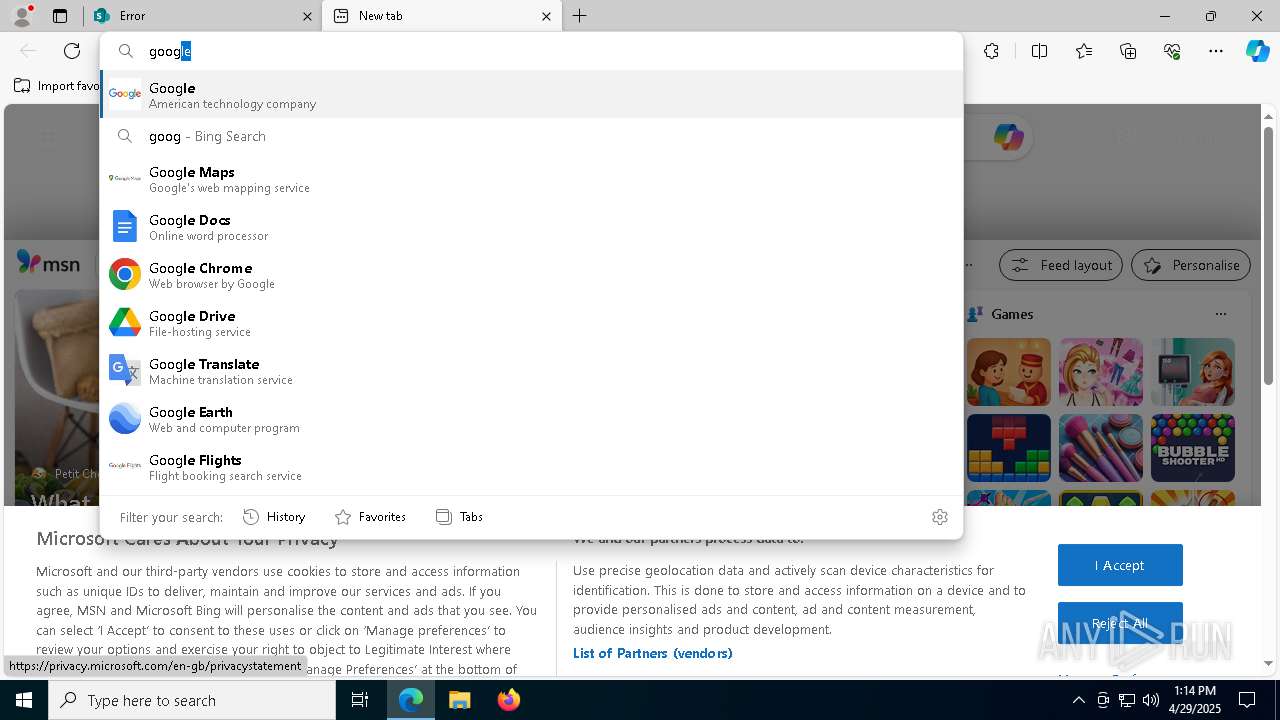Screen dimensions: 1280x720
Task: Accept cookies with I Accept button
Action: pyautogui.click(x=1120, y=565)
